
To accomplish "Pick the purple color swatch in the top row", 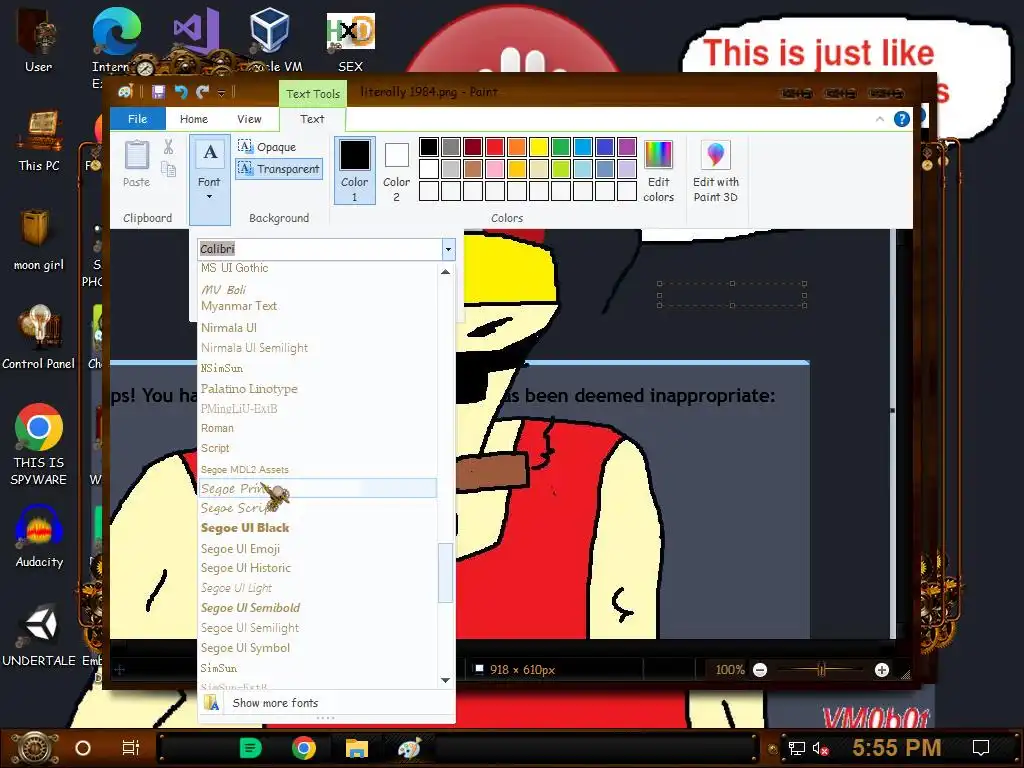I will 627,147.
